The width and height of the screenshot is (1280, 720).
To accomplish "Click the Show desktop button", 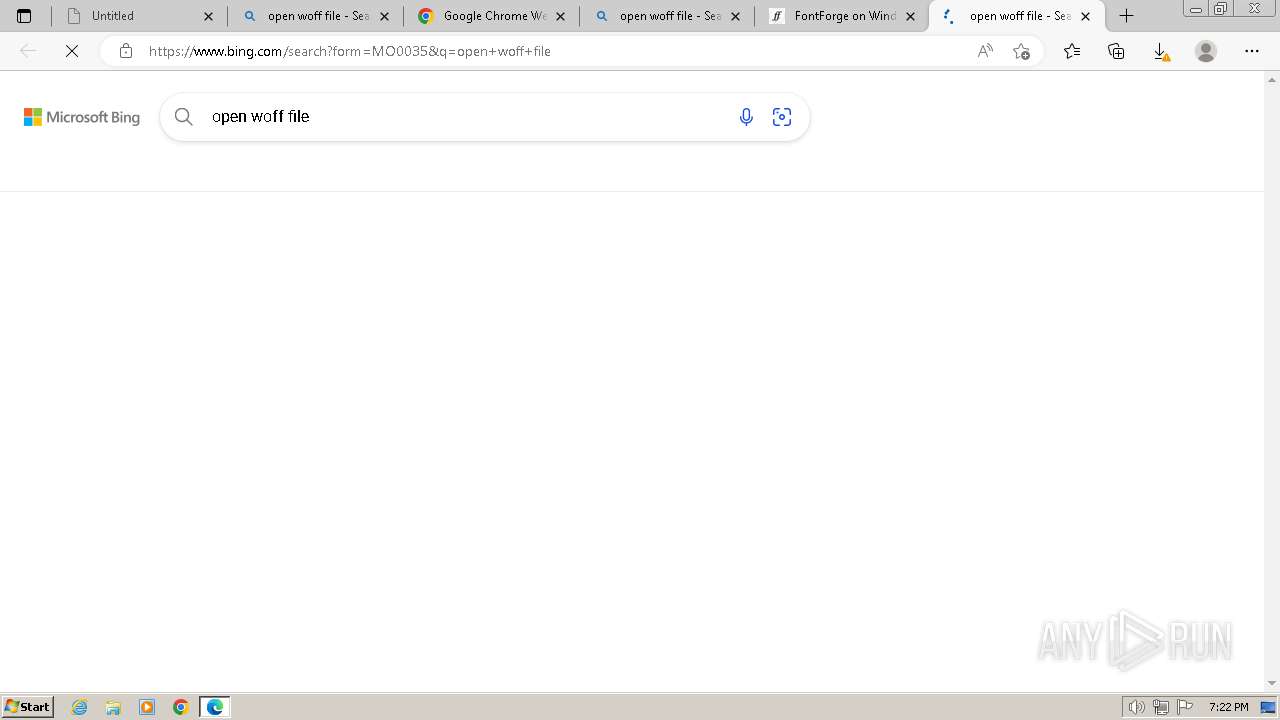I will click(x=1268, y=707).
